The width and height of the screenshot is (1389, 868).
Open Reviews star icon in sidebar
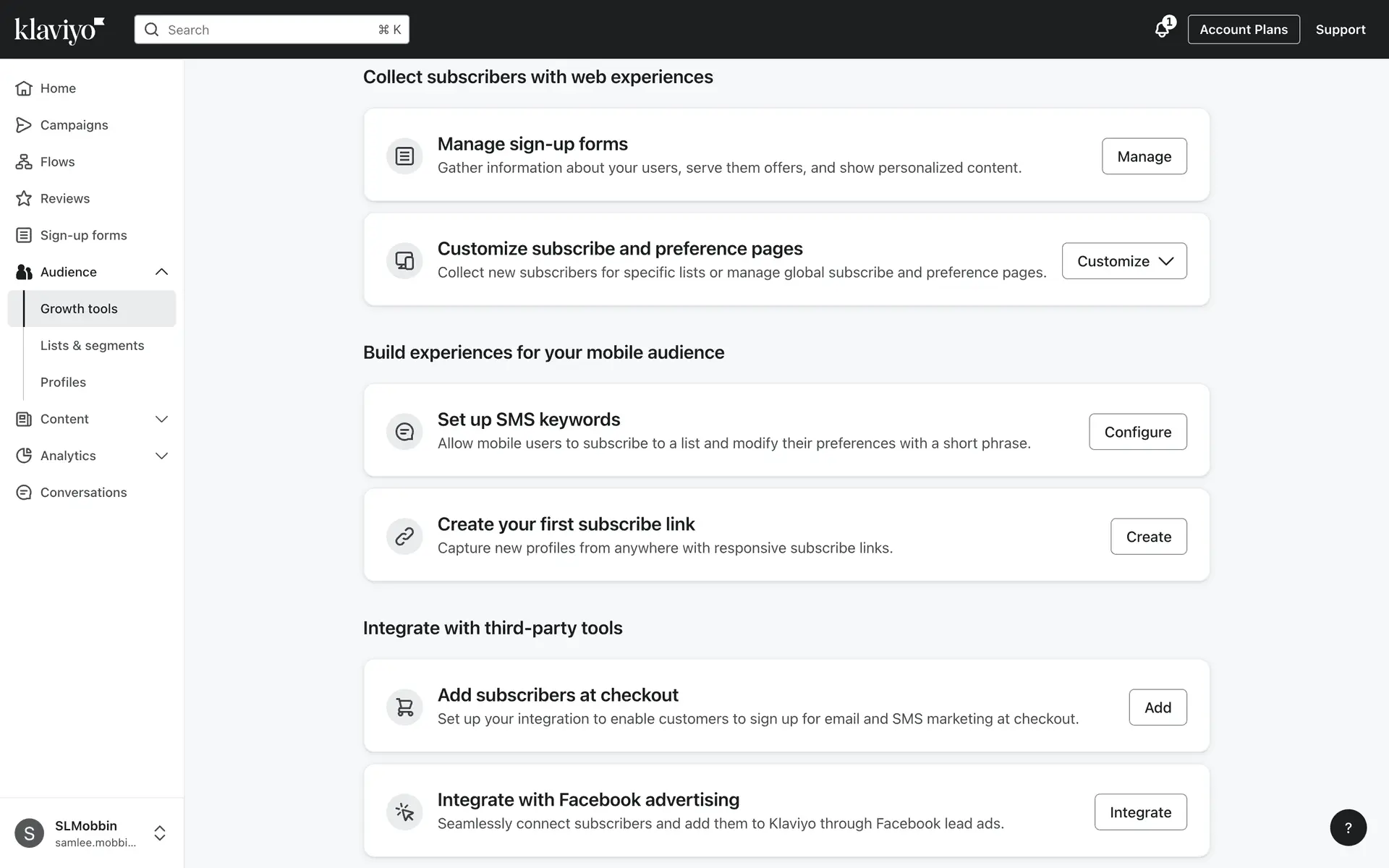click(24, 199)
